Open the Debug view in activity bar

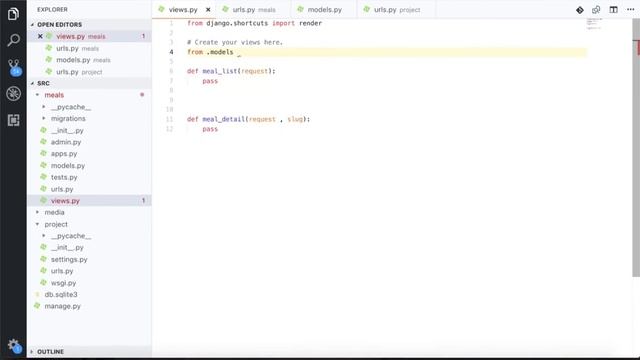(13, 93)
